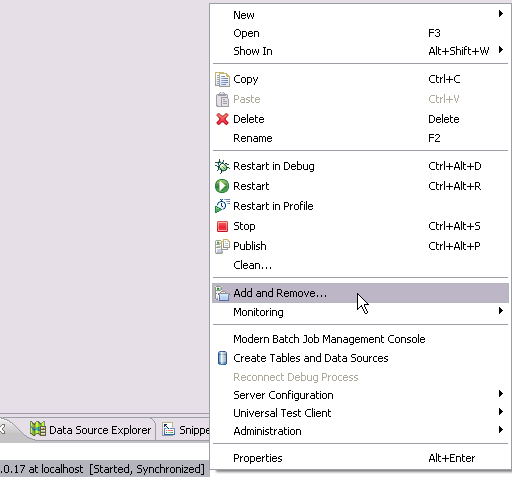Click the Publish icon

coord(222,246)
